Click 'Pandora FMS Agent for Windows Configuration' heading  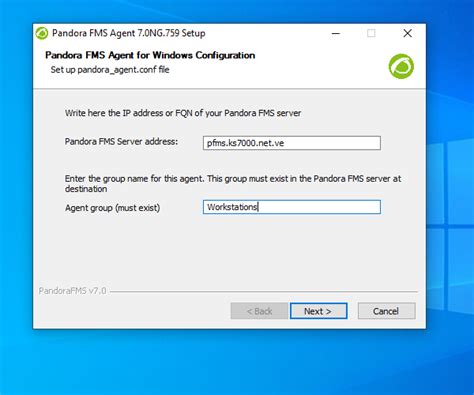click(x=150, y=55)
